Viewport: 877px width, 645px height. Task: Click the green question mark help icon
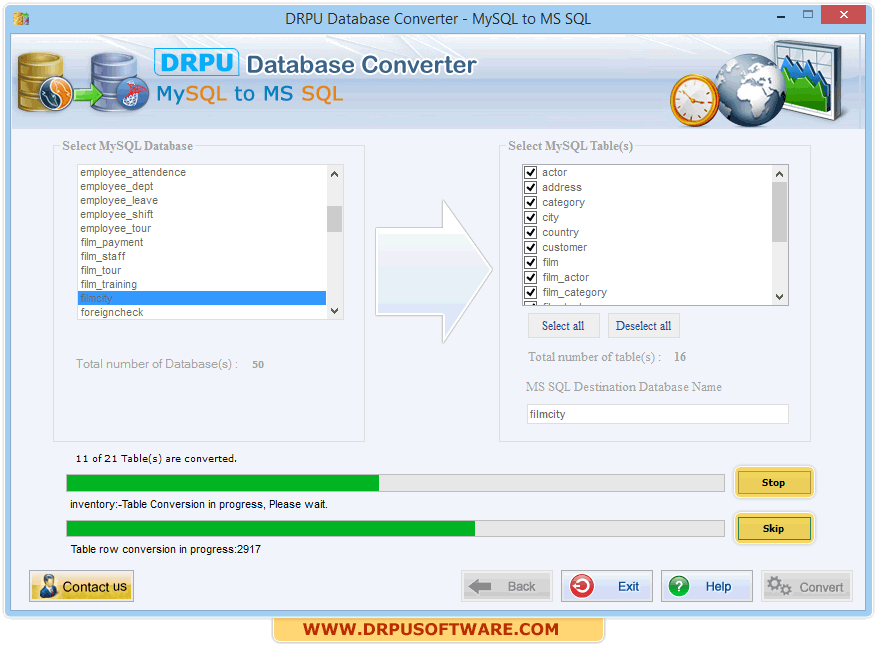(679, 586)
